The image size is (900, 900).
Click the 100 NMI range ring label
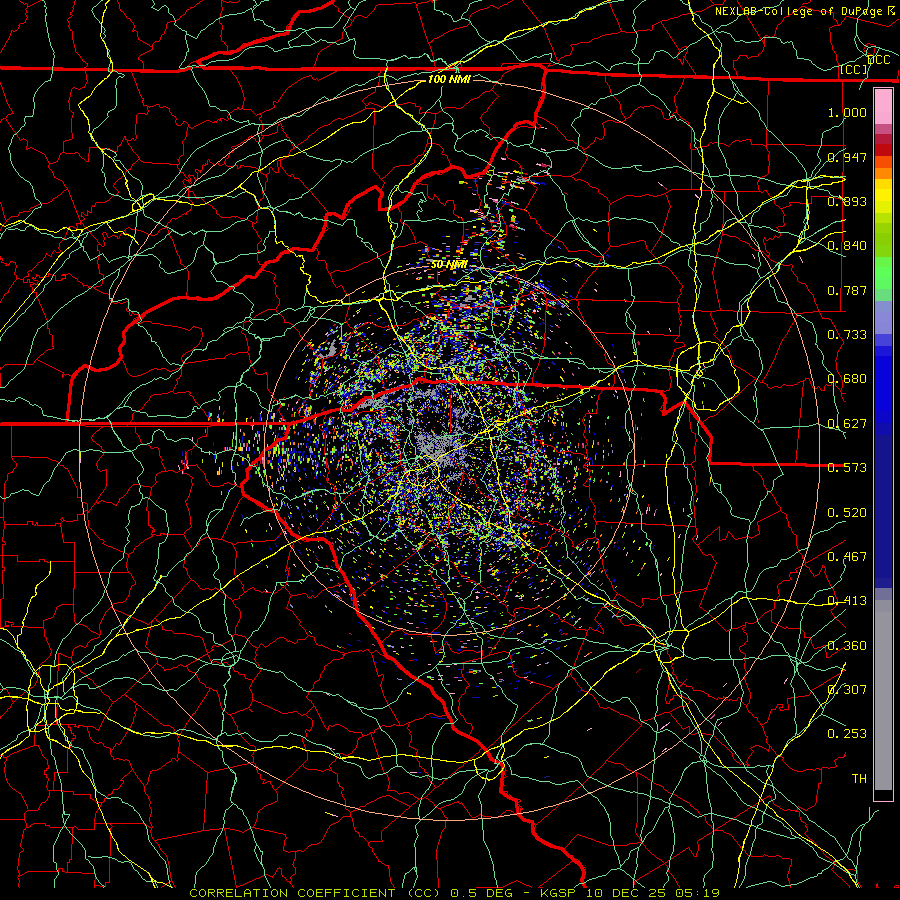[449, 79]
